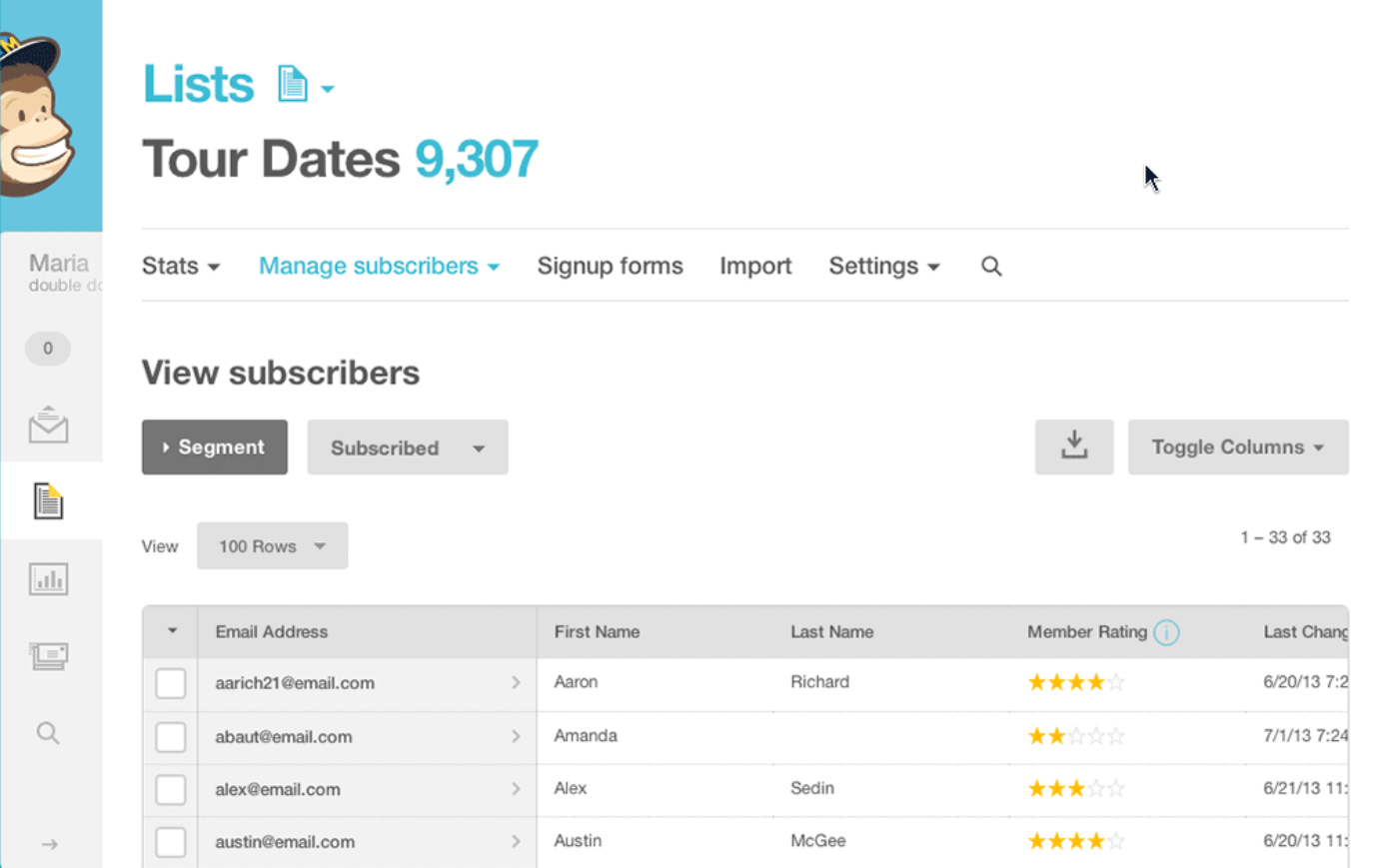Check the box for aarich21@email.com

point(171,683)
